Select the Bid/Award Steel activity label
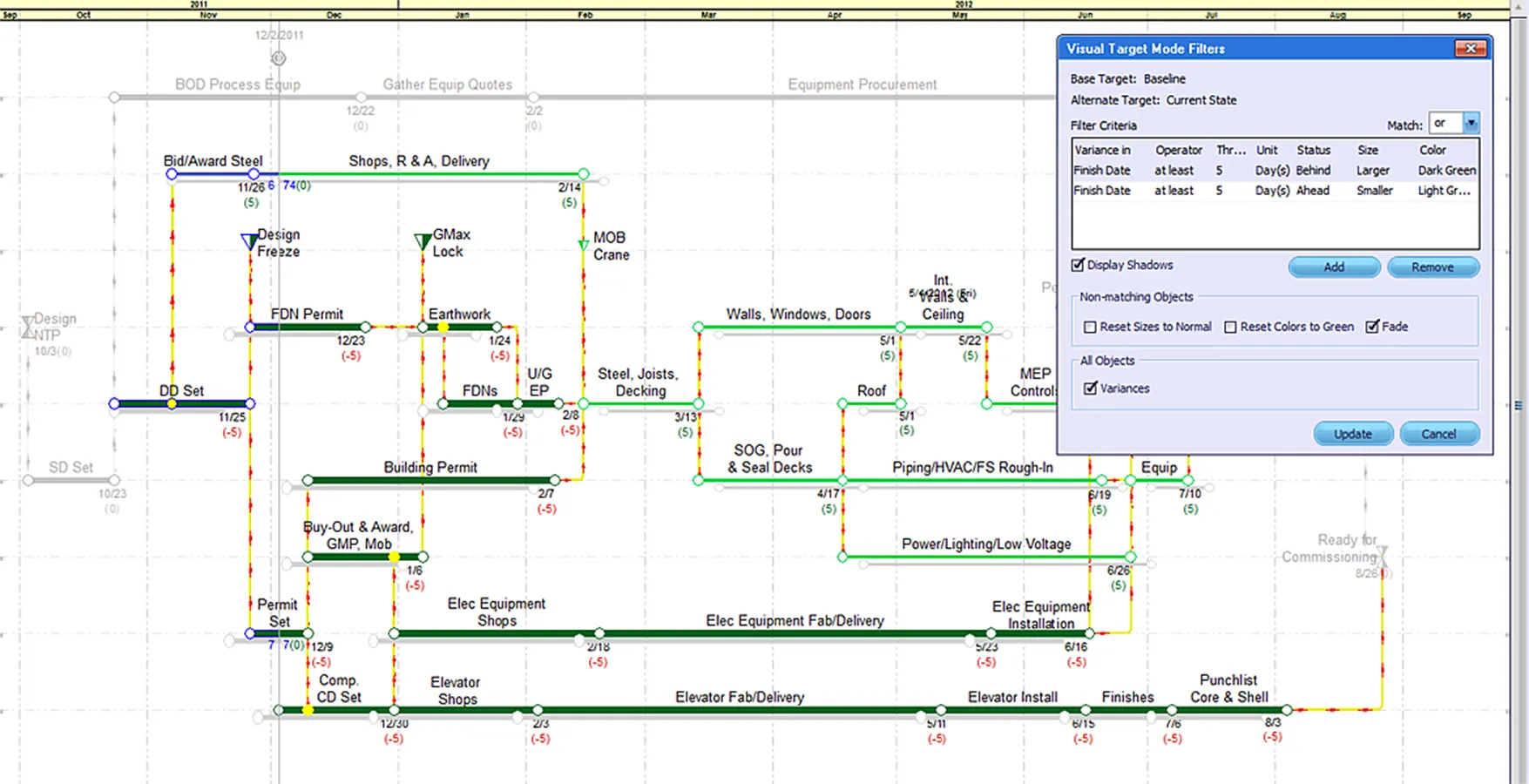1529x784 pixels. point(213,161)
